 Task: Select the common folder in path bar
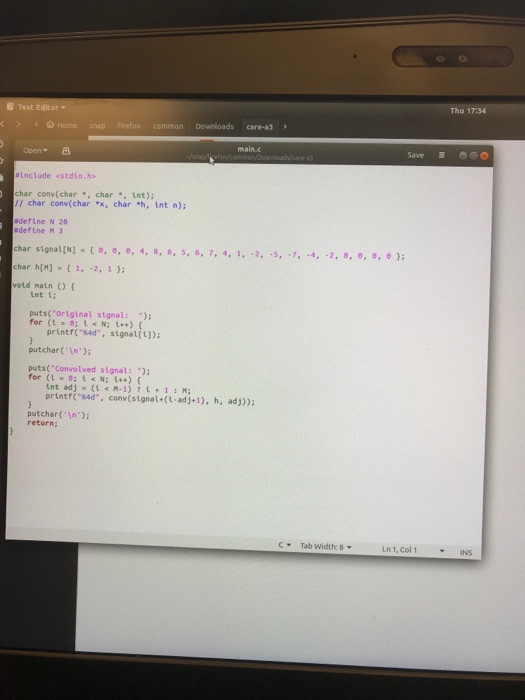point(168,126)
